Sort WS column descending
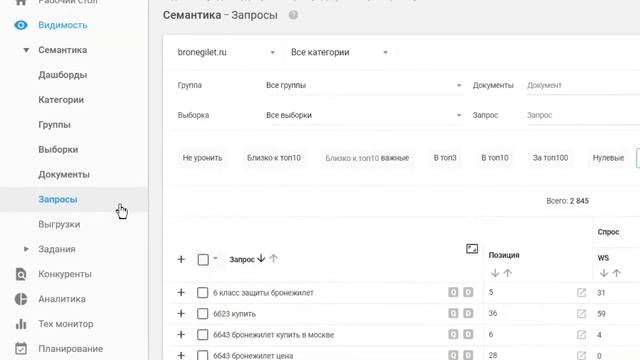640x360 pixels. (x=604, y=273)
